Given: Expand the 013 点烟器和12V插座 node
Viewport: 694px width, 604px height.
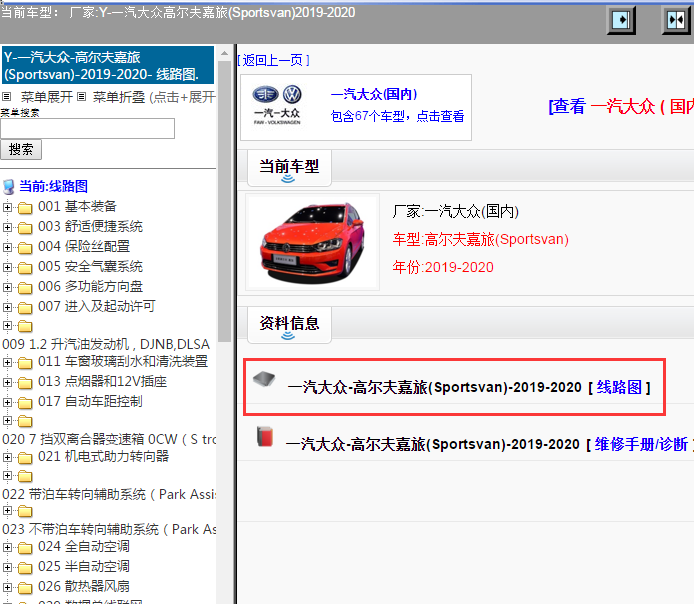Looking at the screenshot, I should (x=8, y=382).
